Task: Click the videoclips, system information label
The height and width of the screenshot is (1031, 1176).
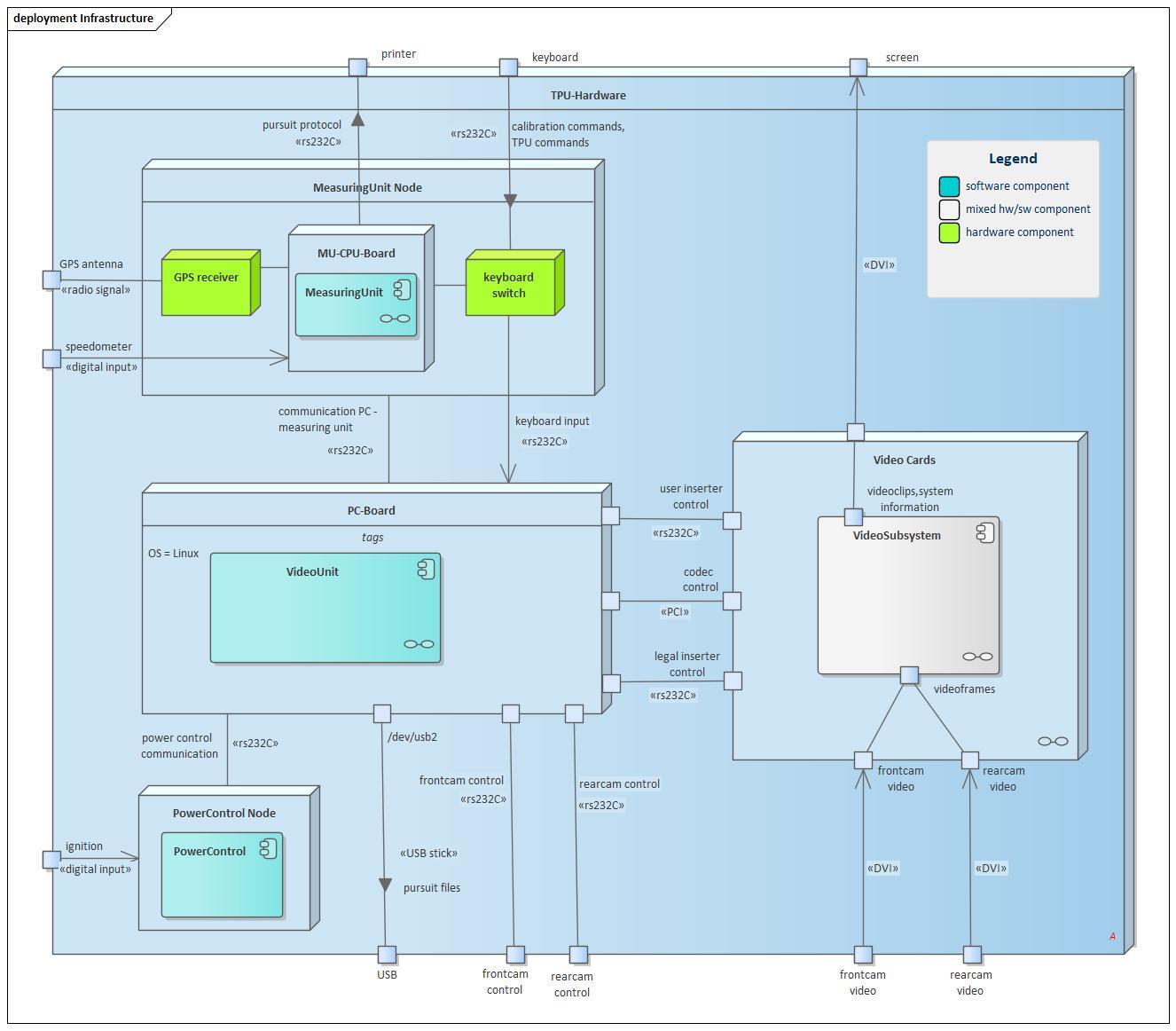Action: click(910, 499)
